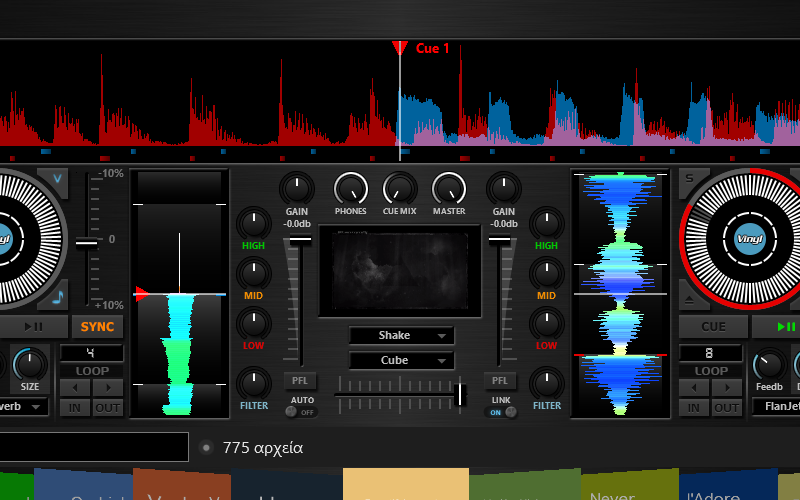Click the CUE MIX knob
This screenshot has width=800, height=500.
coord(399,189)
